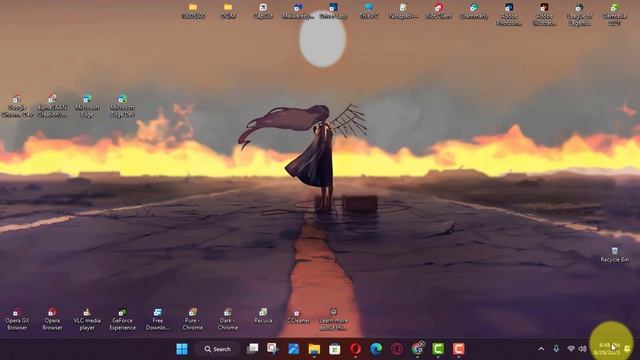This screenshot has height=360, width=640.
Task: Open the notification bell in the taskbar
Action: (628, 349)
